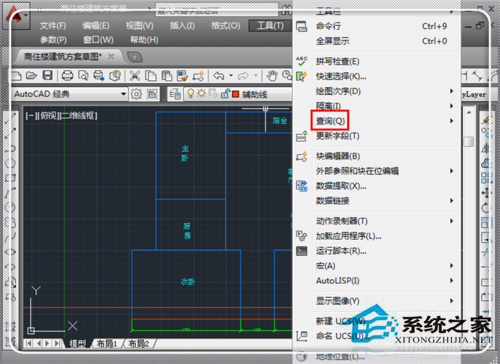The width and height of the screenshot is (500, 364).
Task: Select the Circle draw tool
Action: (10, 207)
